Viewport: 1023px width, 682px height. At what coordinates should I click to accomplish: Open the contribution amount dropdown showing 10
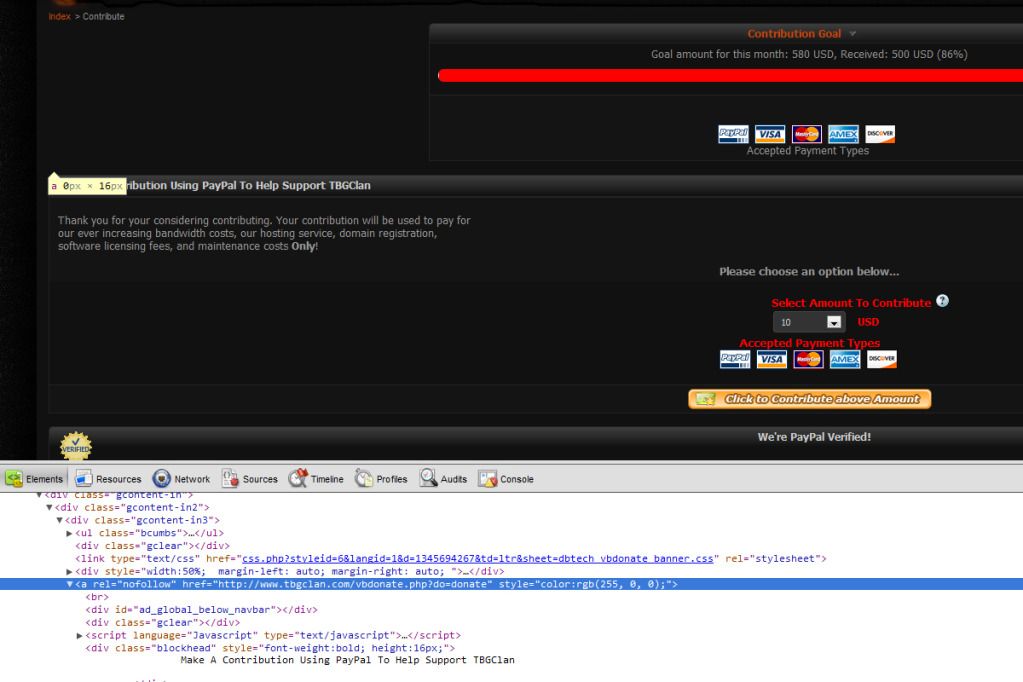click(x=809, y=322)
